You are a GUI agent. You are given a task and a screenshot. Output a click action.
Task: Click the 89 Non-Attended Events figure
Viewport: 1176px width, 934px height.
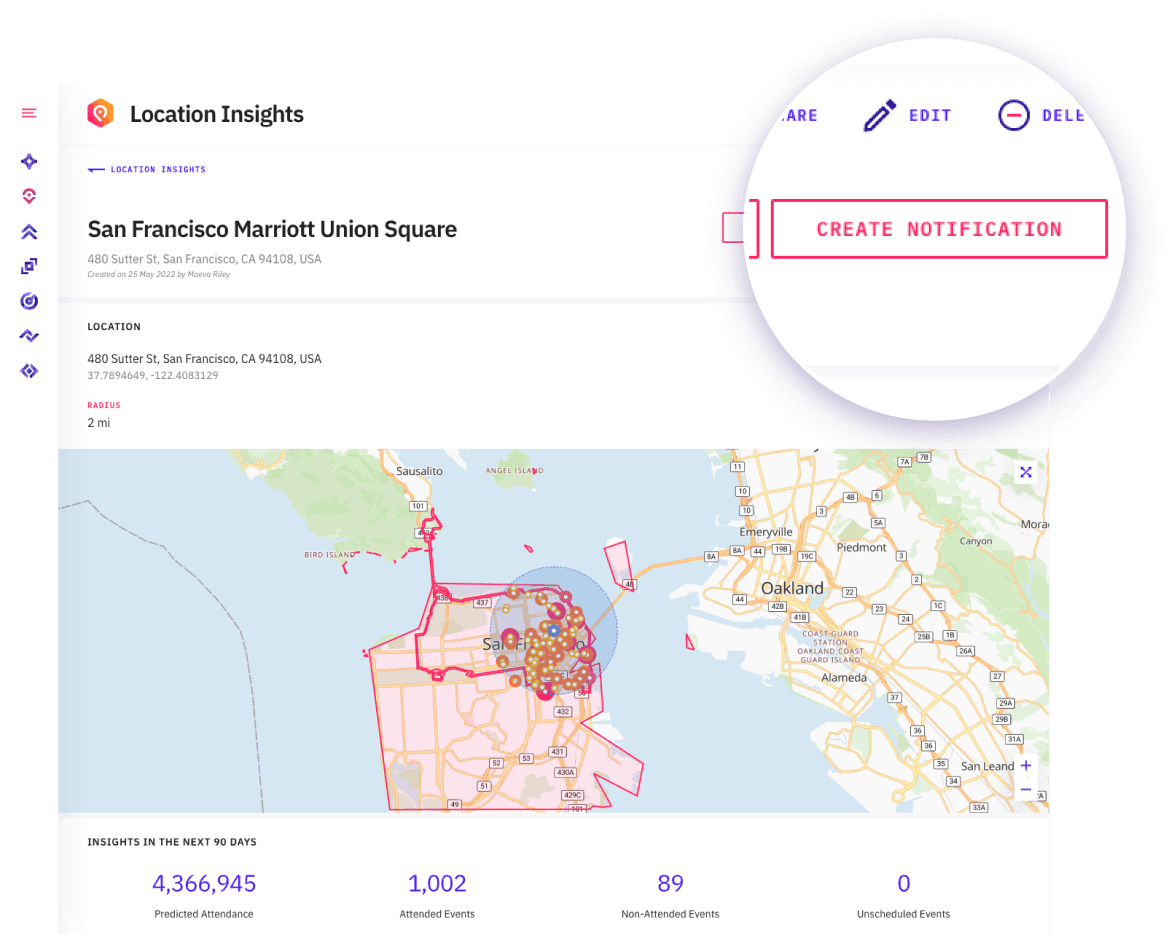tap(670, 884)
